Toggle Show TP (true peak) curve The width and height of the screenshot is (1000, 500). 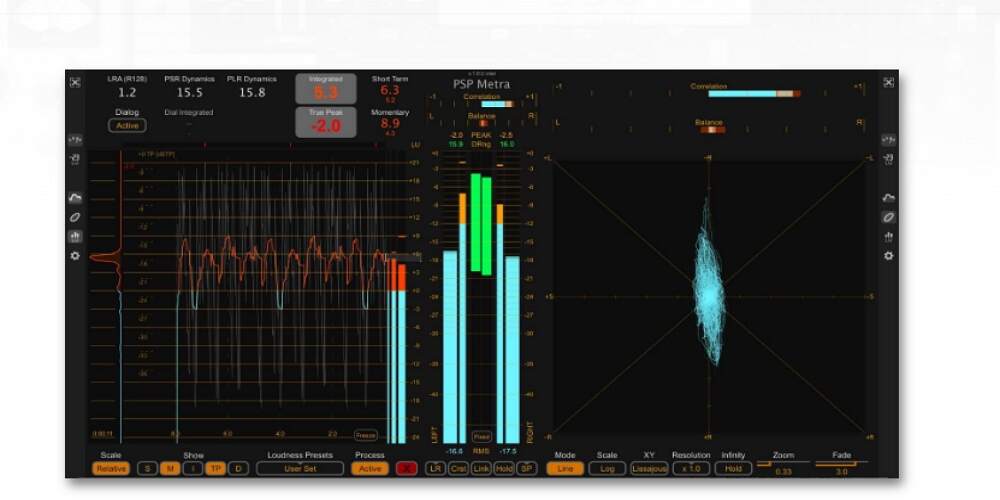(216, 469)
